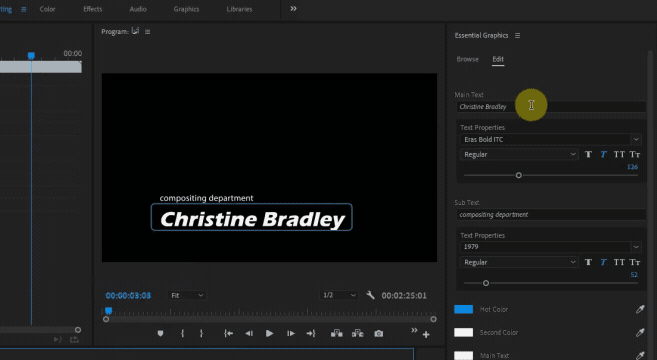Click the Program monitor blue playhead marker

click(109, 311)
